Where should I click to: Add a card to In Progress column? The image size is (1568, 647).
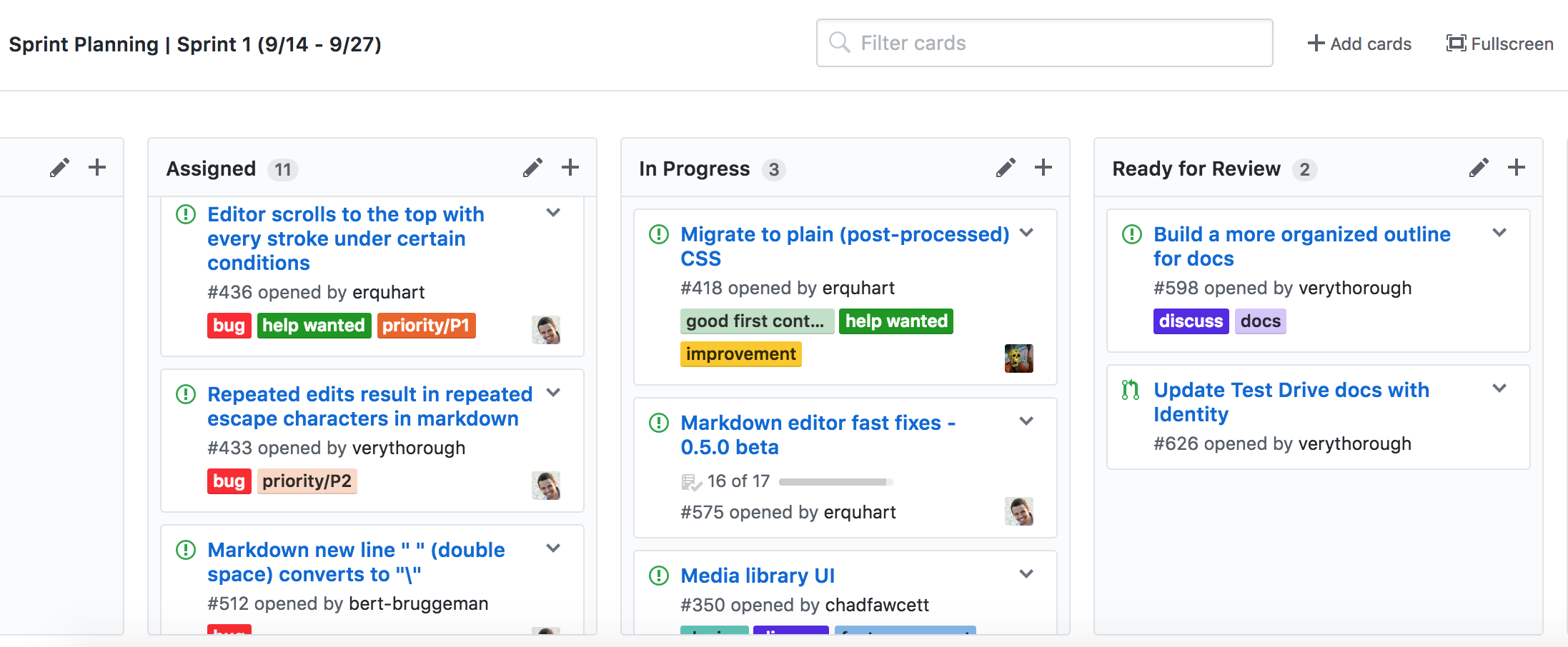(1043, 168)
